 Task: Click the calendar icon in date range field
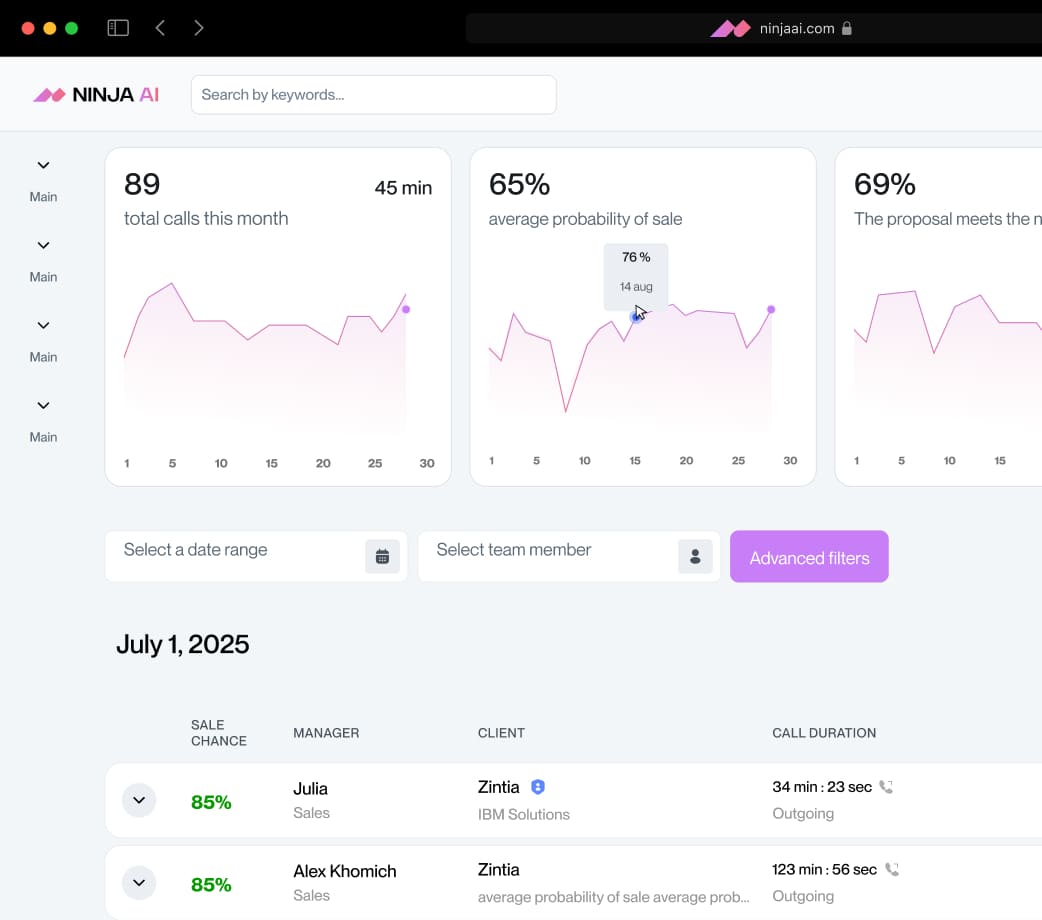(x=382, y=557)
